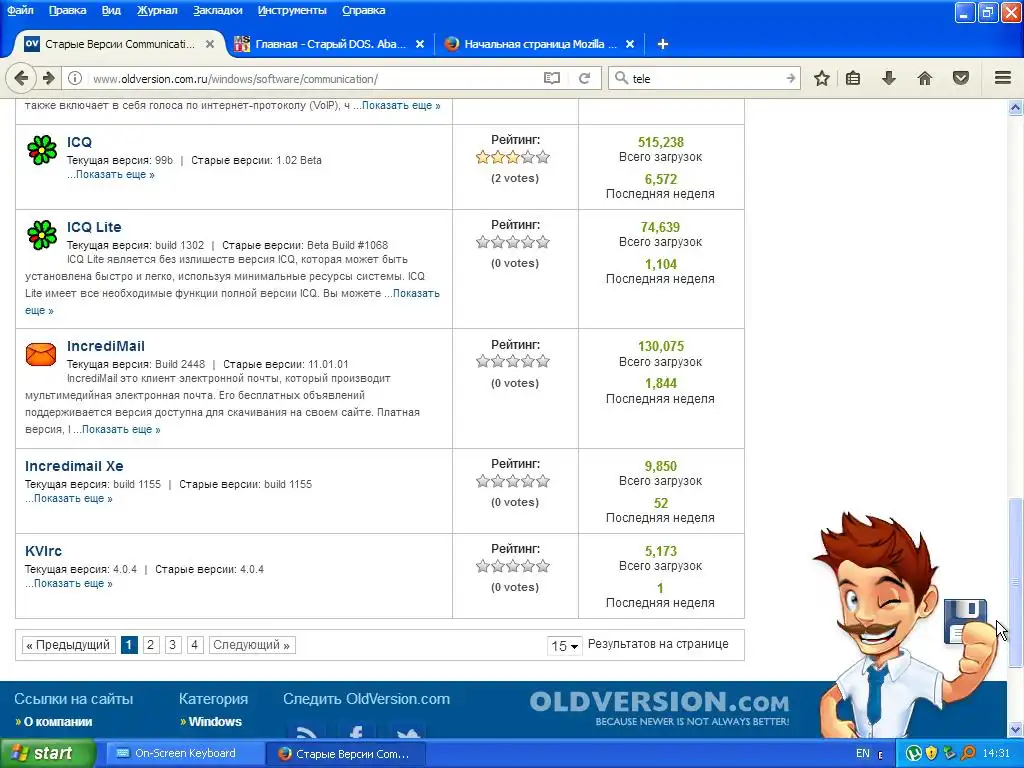Bookmark this page with the star icon

[x=822, y=78]
